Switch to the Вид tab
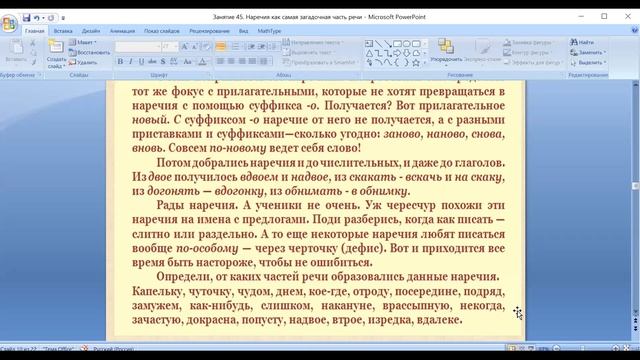Viewport: 640px width, 360px height. coord(243,31)
